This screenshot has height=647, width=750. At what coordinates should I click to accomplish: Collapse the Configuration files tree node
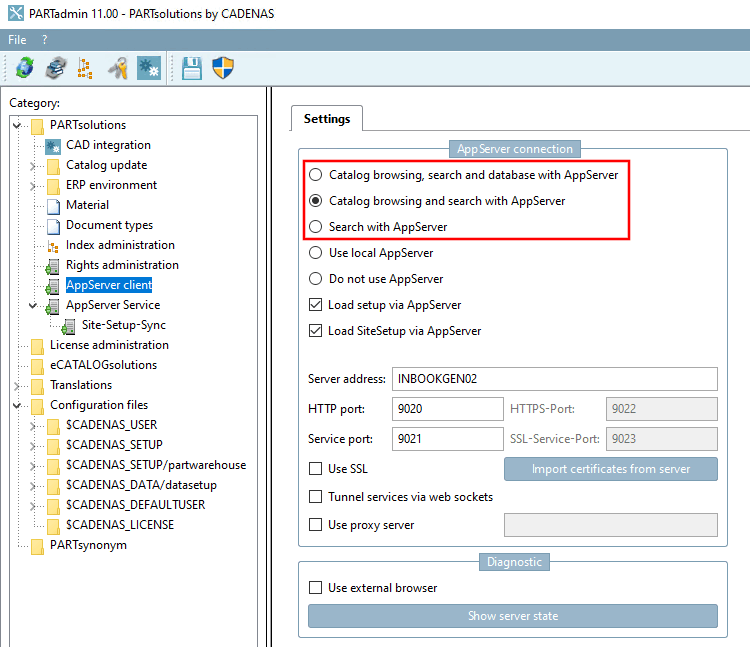tap(17, 406)
